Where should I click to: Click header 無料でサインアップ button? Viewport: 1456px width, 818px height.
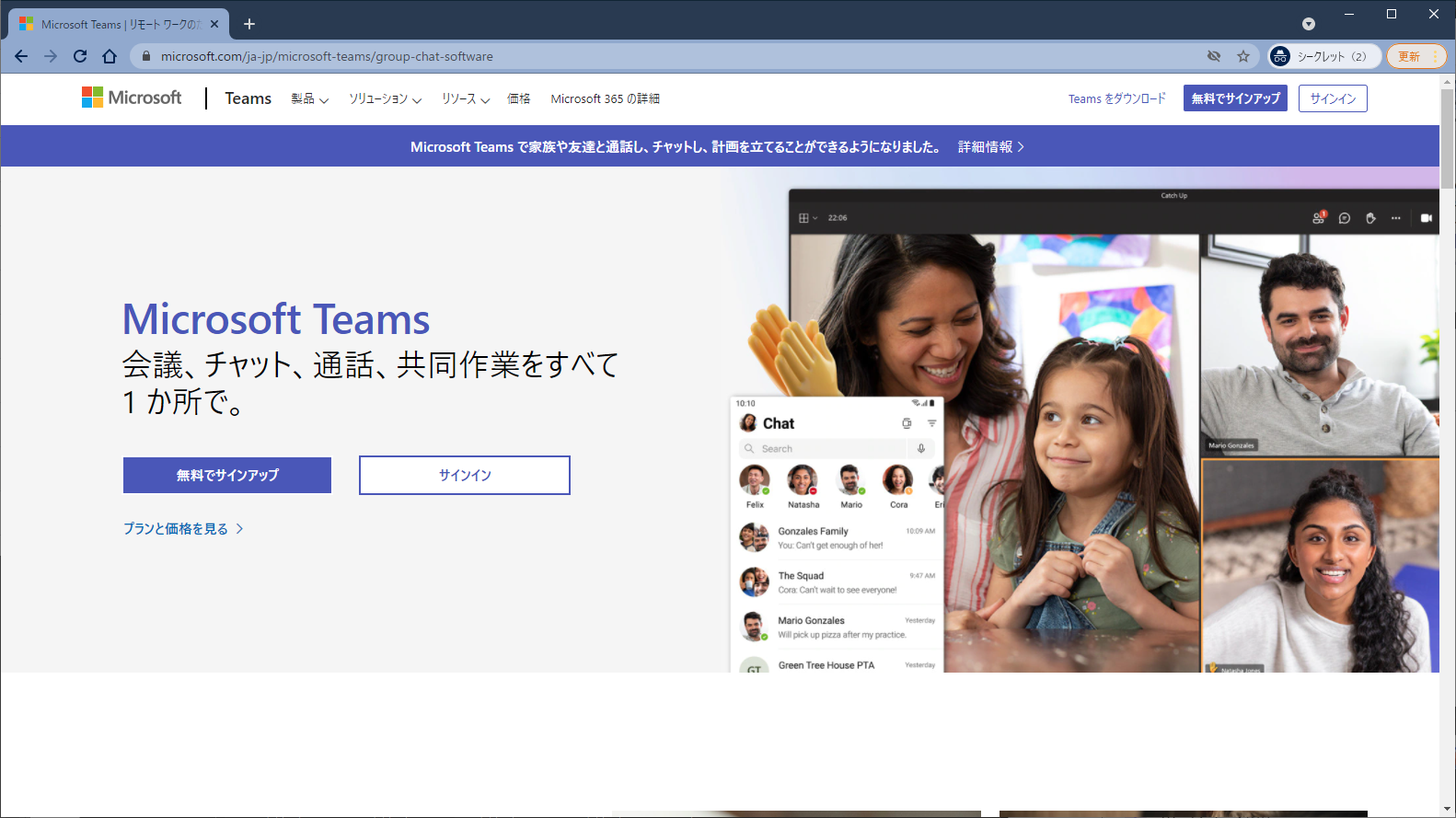coord(1235,98)
